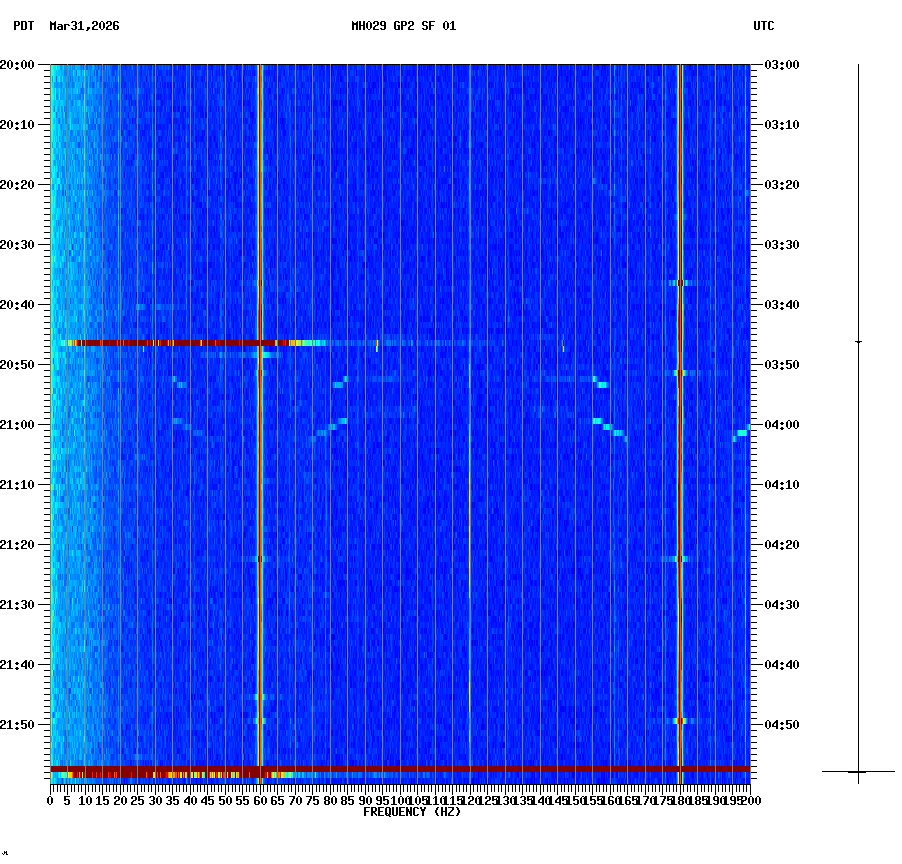Click the 04:46 crosshair mark on the scale bar
Viewport: 902px width, 864px height.
tap(857, 772)
